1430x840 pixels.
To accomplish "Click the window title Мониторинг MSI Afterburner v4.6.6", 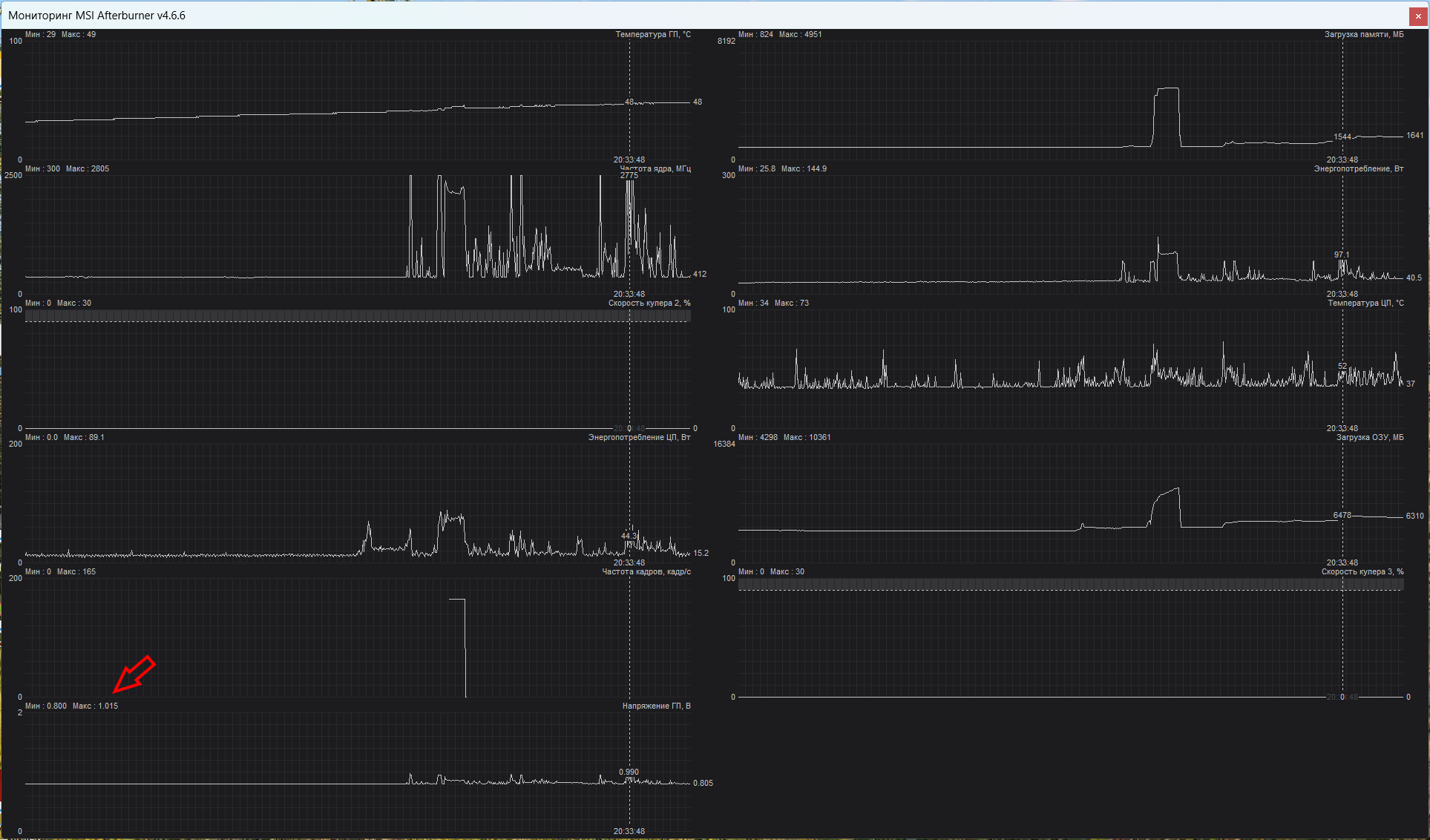I will [x=96, y=16].
